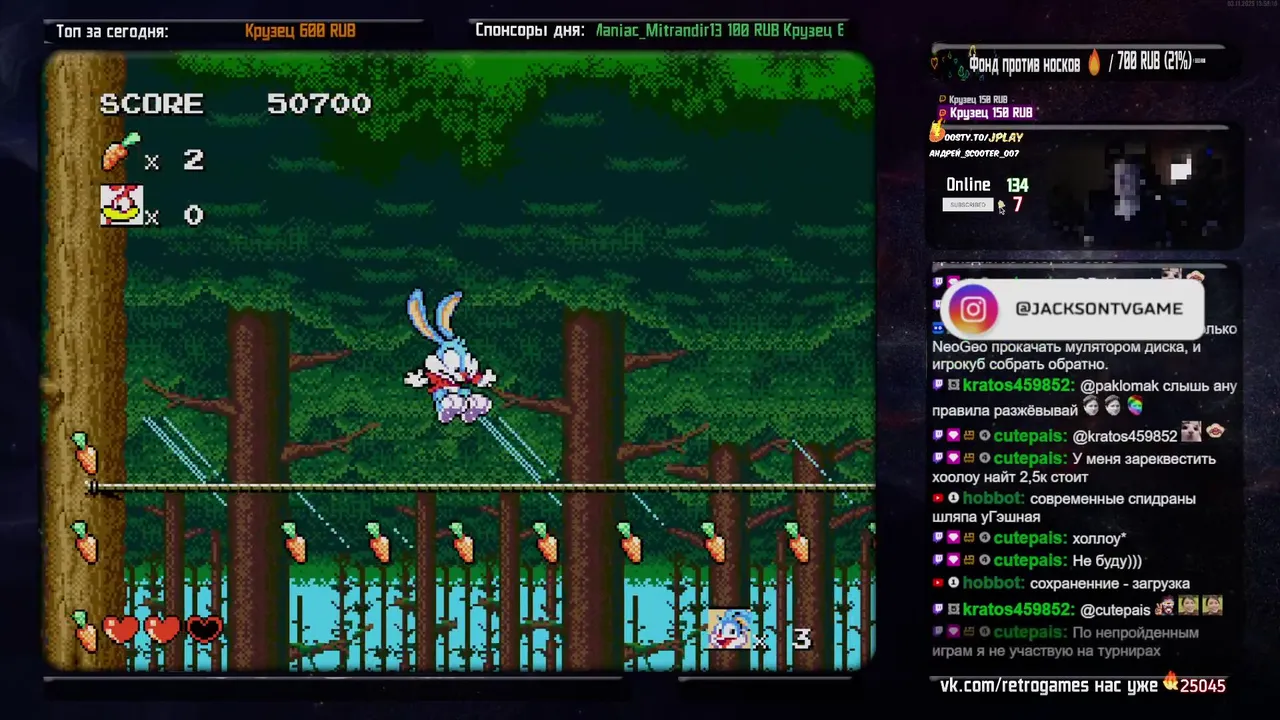1280x720 pixels.
Task: Click the flame icon in Фонд против носков bar
Action: pyautogui.click(x=1094, y=63)
